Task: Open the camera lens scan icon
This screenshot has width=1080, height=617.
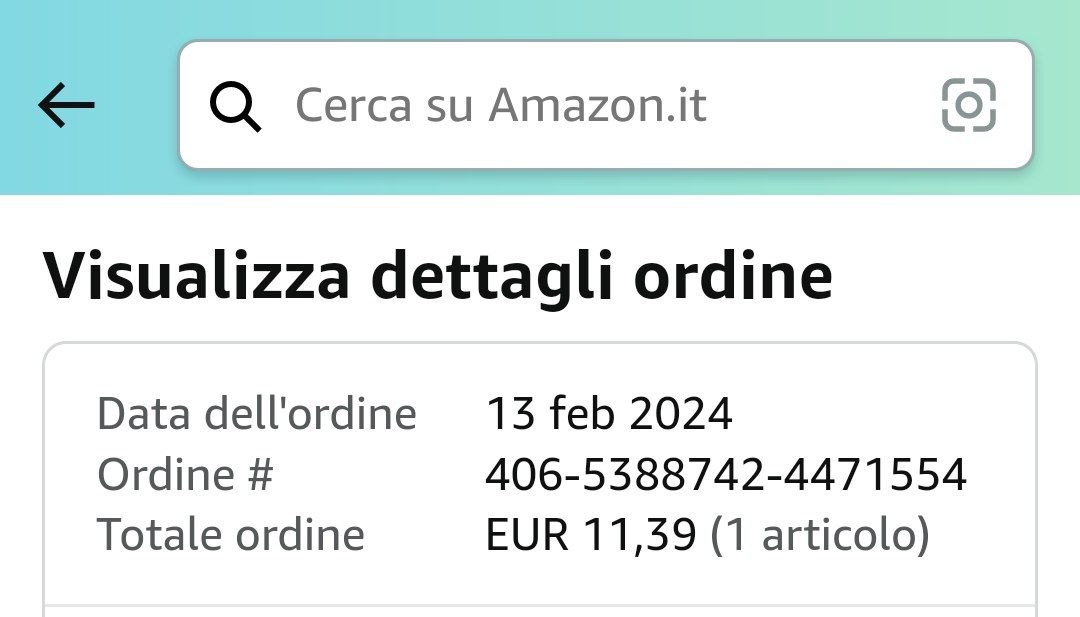Action: pos(968,105)
